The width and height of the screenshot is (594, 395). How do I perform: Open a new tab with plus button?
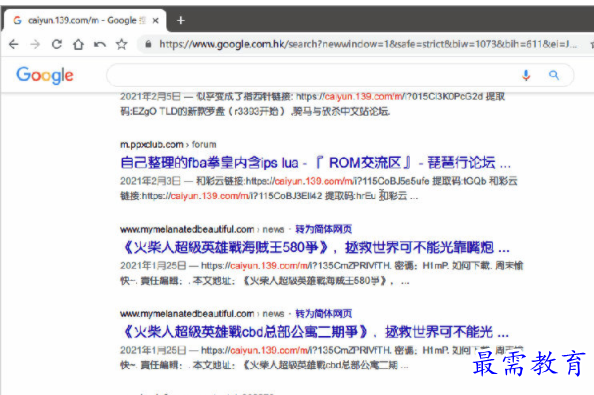coord(181,20)
